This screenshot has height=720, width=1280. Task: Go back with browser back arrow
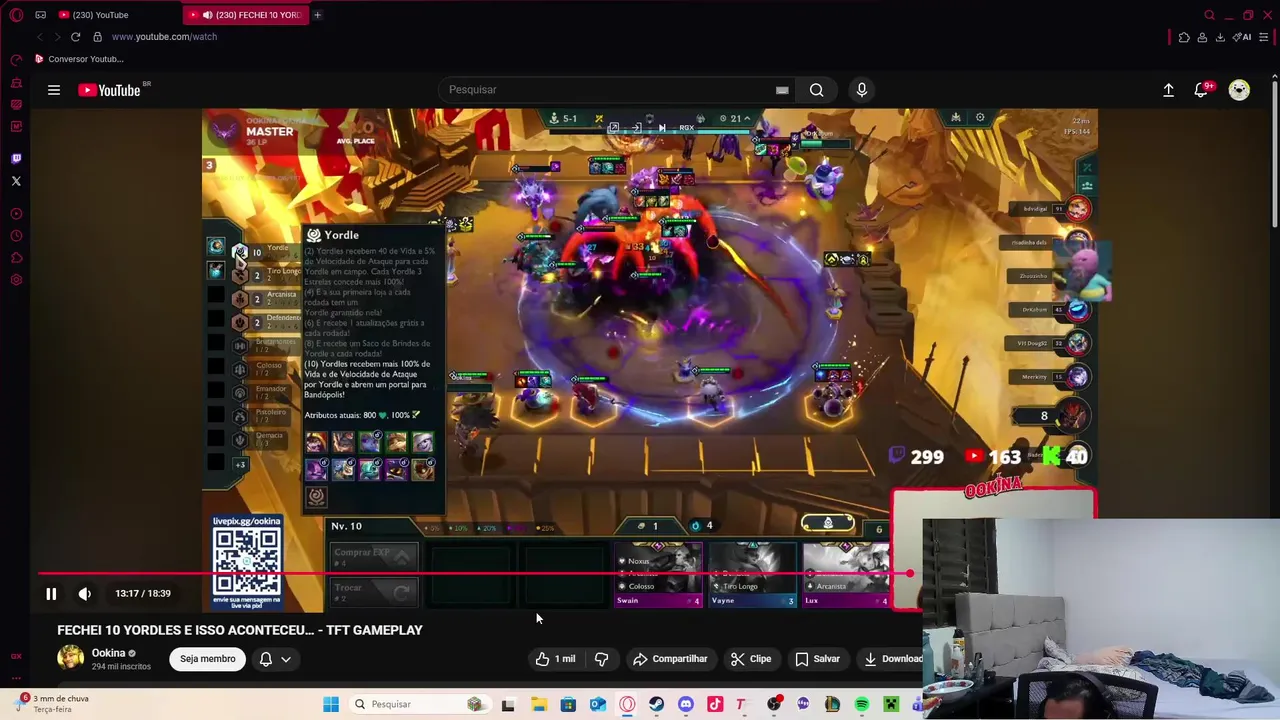point(40,37)
